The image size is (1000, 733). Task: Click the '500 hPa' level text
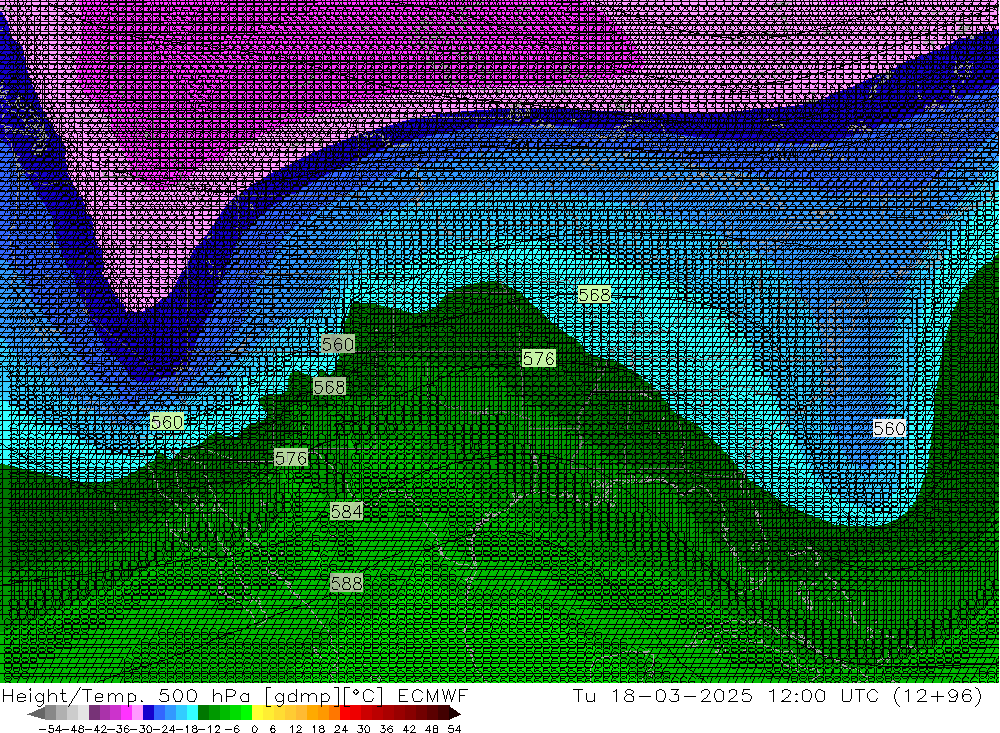tap(204, 695)
